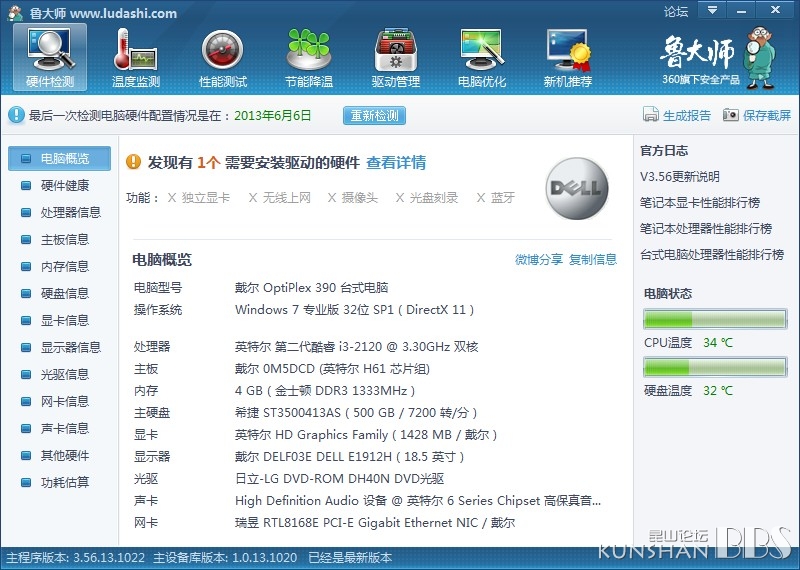The image size is (800, 570).
Task: Click the 无线上网 feature indicator
Action: pos(280,198)
